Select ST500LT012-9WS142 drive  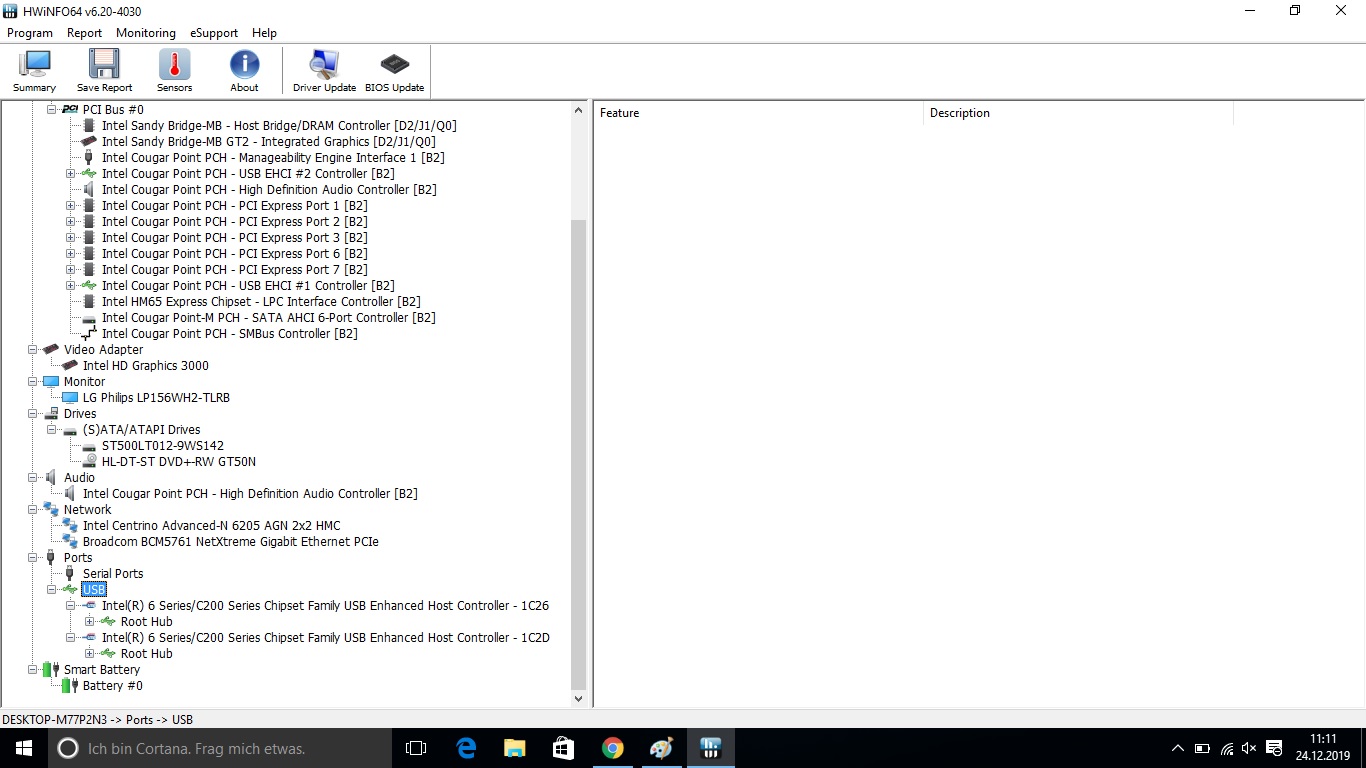tap(163, 446)
